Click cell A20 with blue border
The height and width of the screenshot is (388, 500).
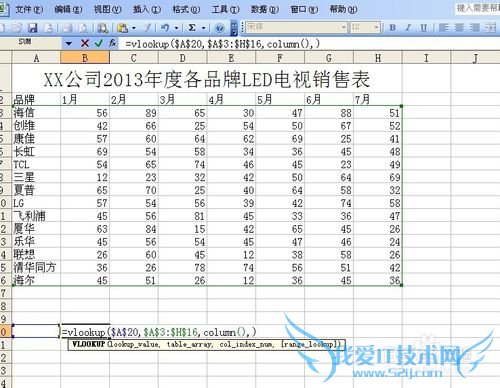[x=36, y=331]
